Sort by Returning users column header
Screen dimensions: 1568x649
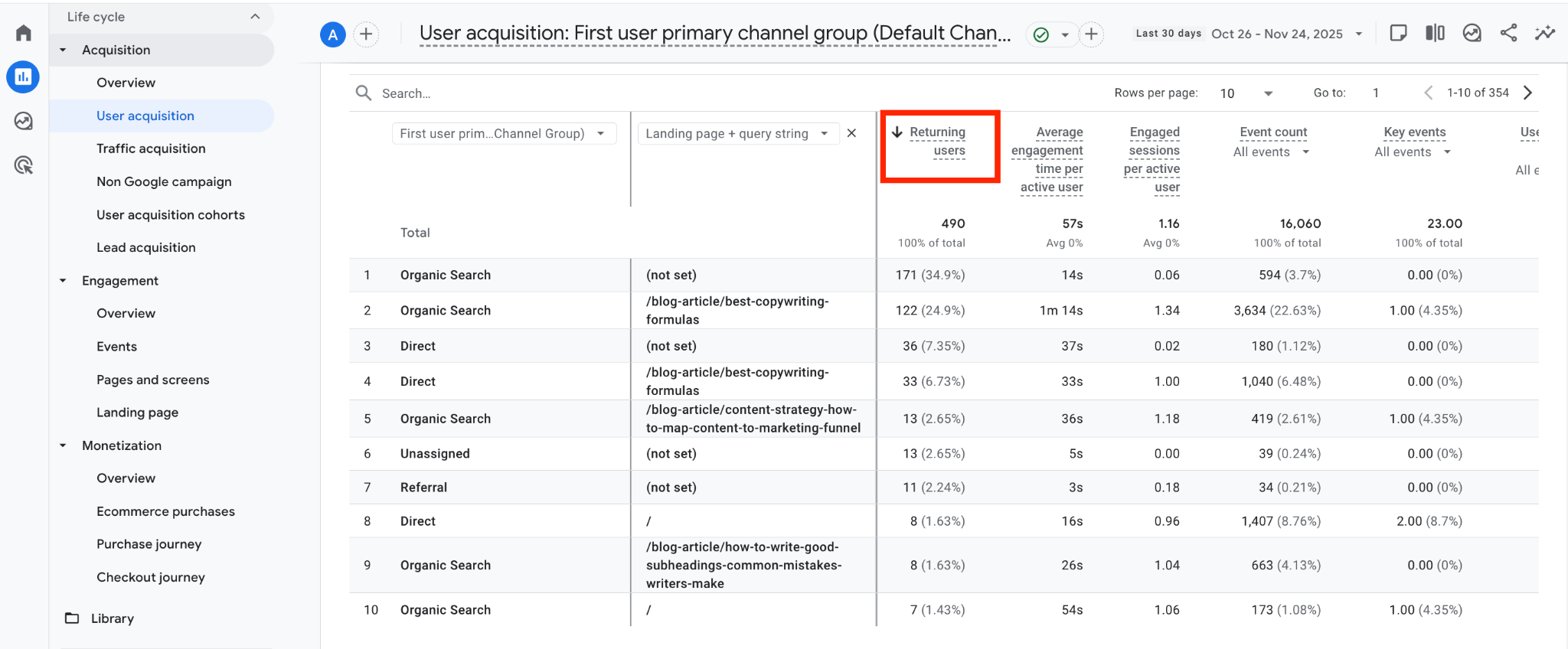pos(938,142)
